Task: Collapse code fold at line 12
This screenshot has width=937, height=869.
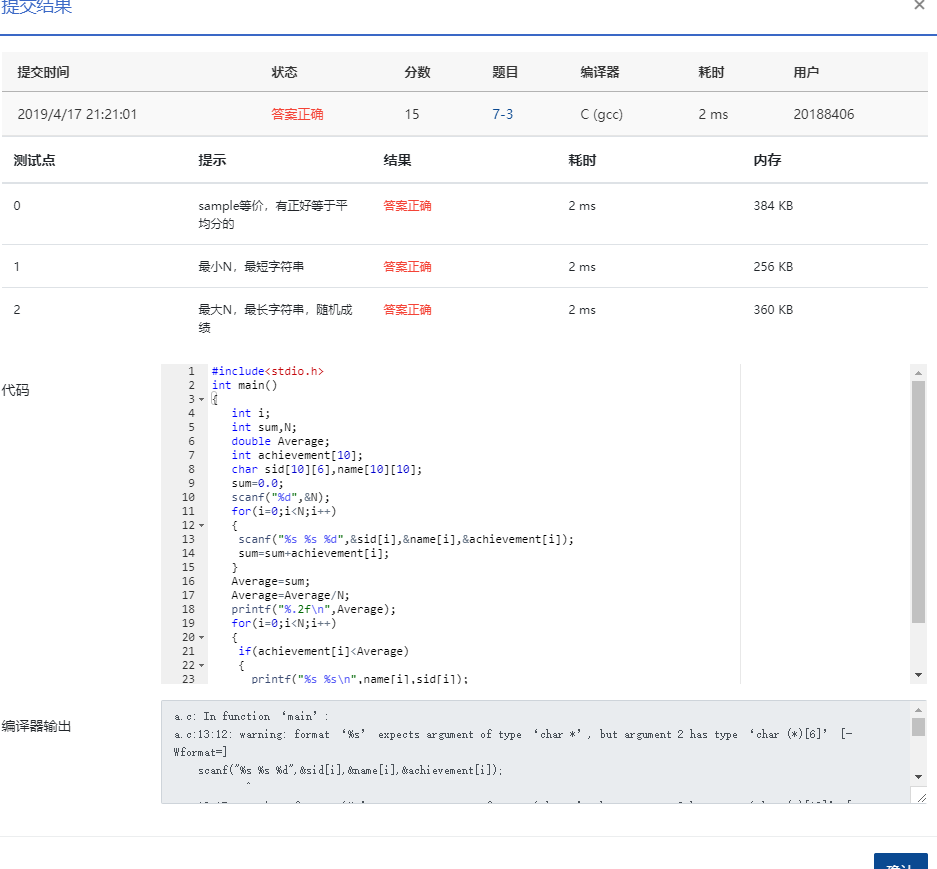Action: pyautogui.click(x=201, y=525)
